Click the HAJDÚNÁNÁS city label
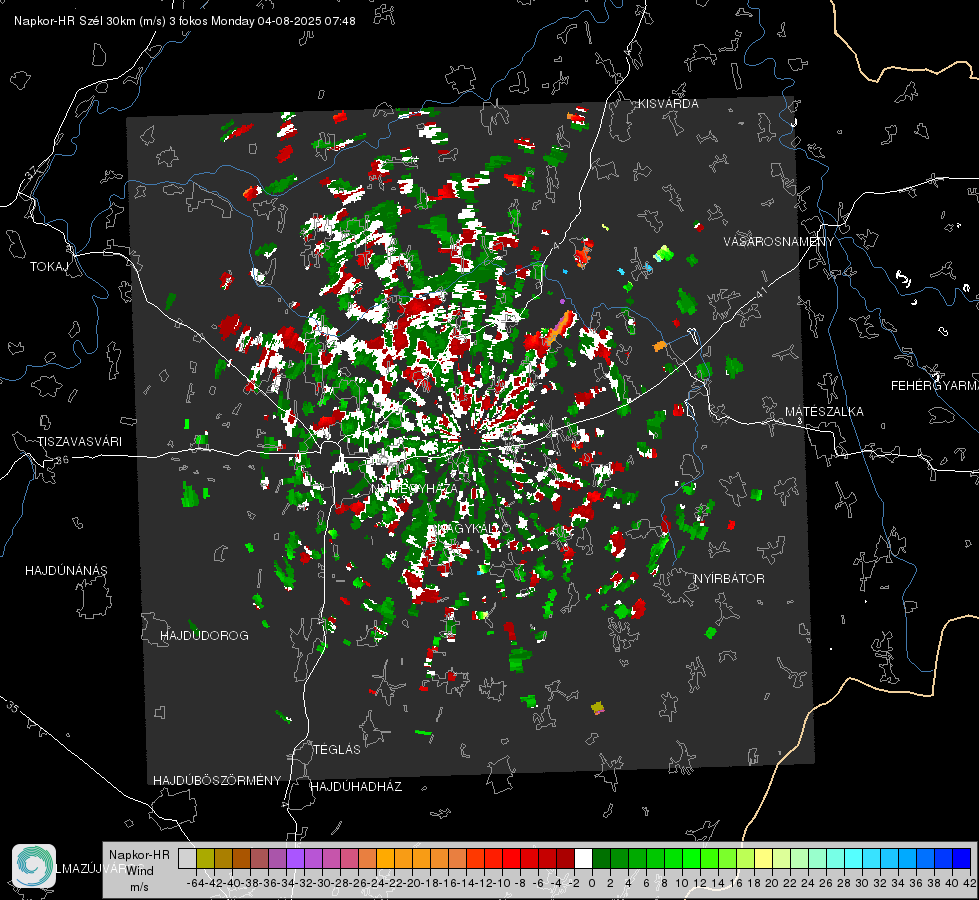The image size is (979, 900). point(66,571)
